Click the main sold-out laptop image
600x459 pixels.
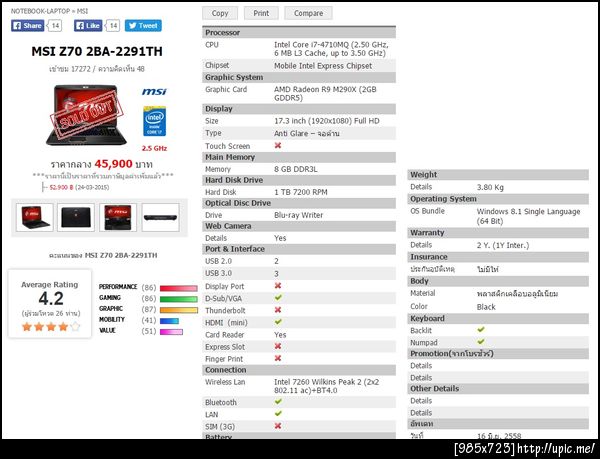tap(86, 115)
